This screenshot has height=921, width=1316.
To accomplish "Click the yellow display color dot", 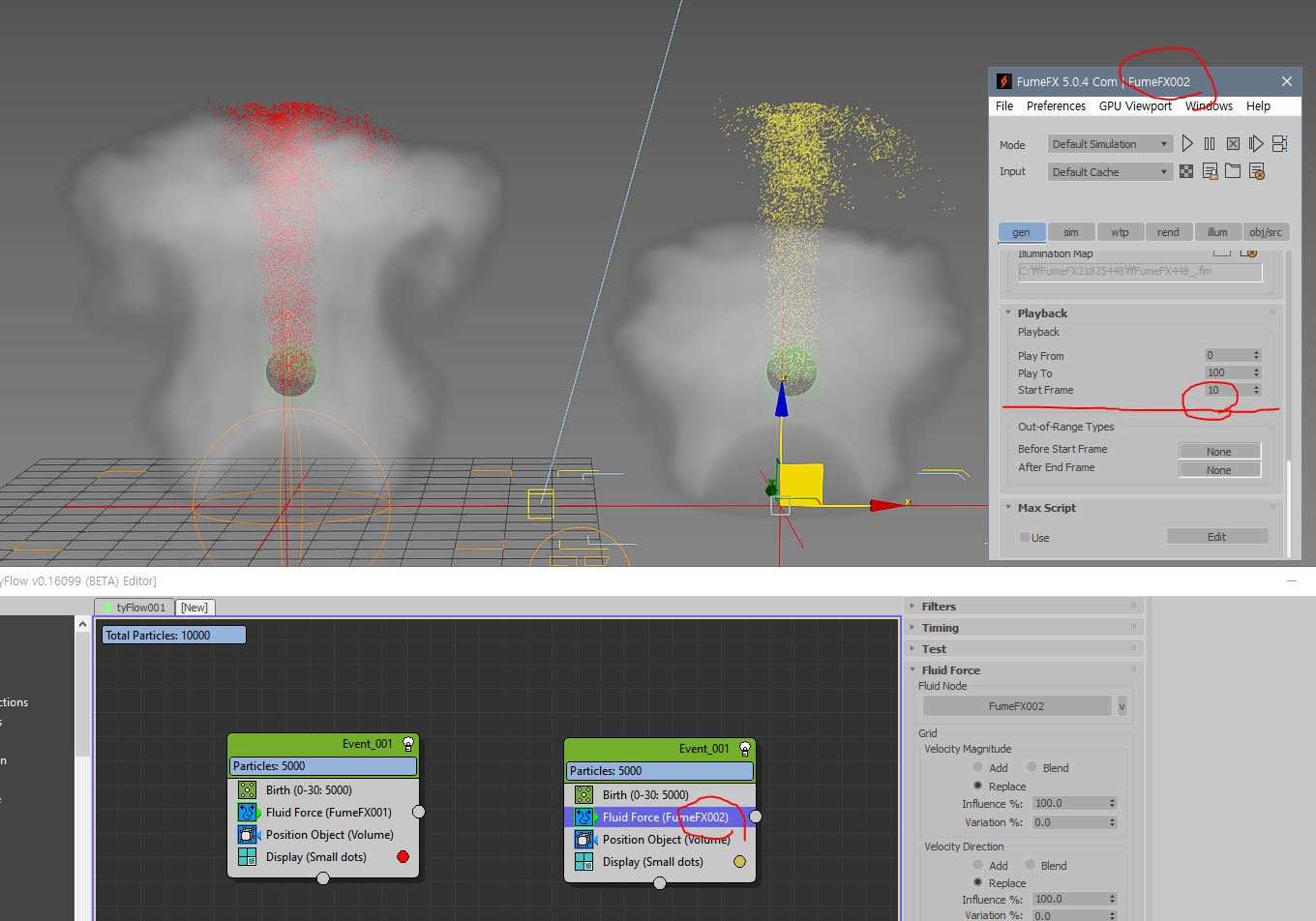I will point(740,862).
